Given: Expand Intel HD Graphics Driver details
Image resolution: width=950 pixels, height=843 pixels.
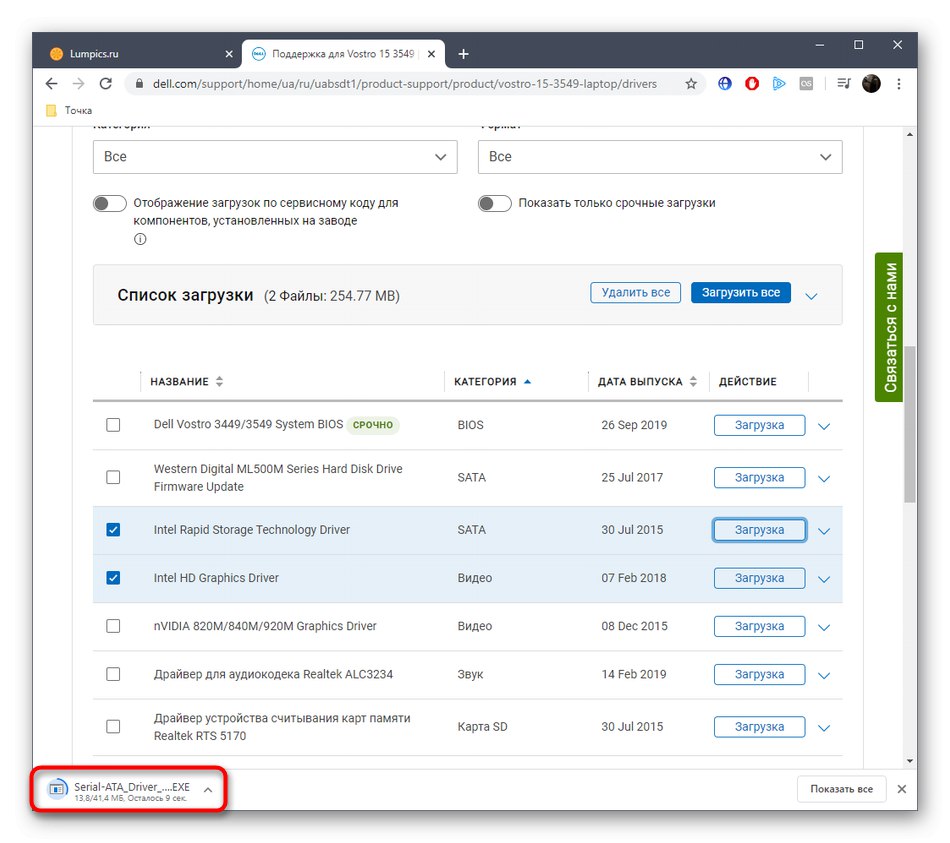Looking at the screenshot, I should tap(824, 579).
